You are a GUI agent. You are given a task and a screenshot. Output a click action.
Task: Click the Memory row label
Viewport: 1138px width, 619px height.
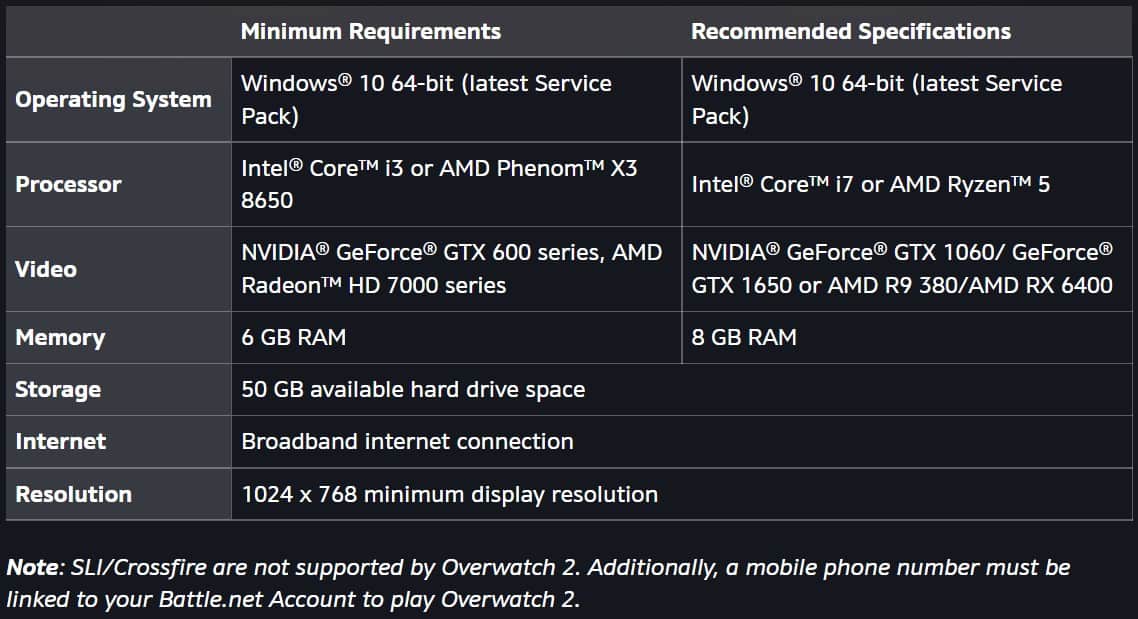60,338
